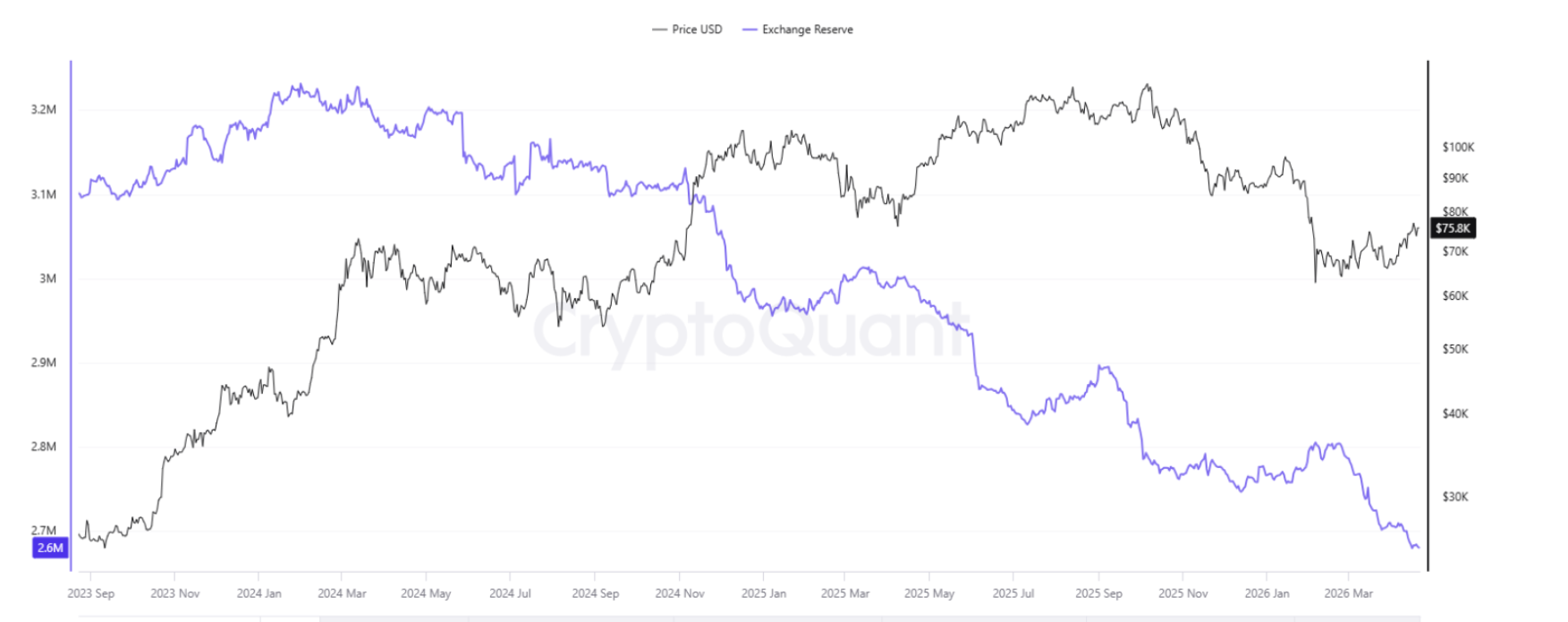
Task: Select the purple 2.6M reserve value tag
Action: (50, 548)
